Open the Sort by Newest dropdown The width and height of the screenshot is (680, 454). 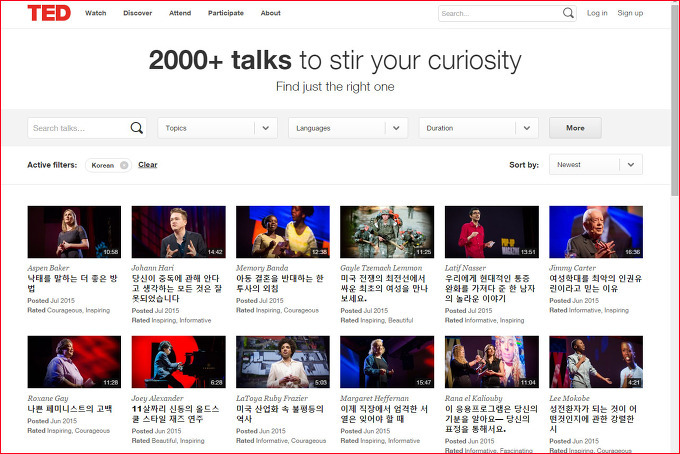[595, 165]
